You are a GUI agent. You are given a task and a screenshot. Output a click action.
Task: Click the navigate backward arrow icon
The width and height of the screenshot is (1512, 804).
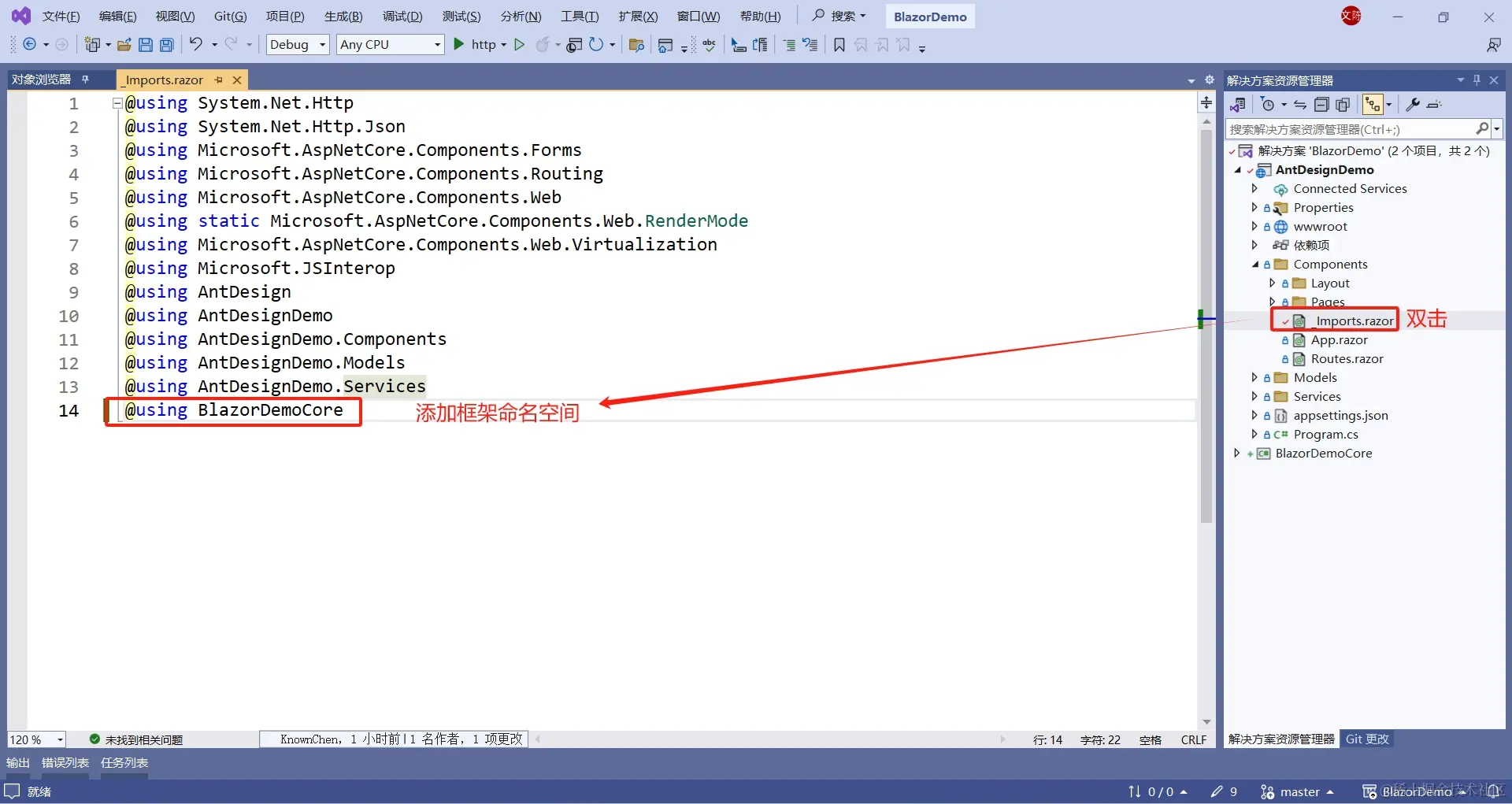[30, 45]
